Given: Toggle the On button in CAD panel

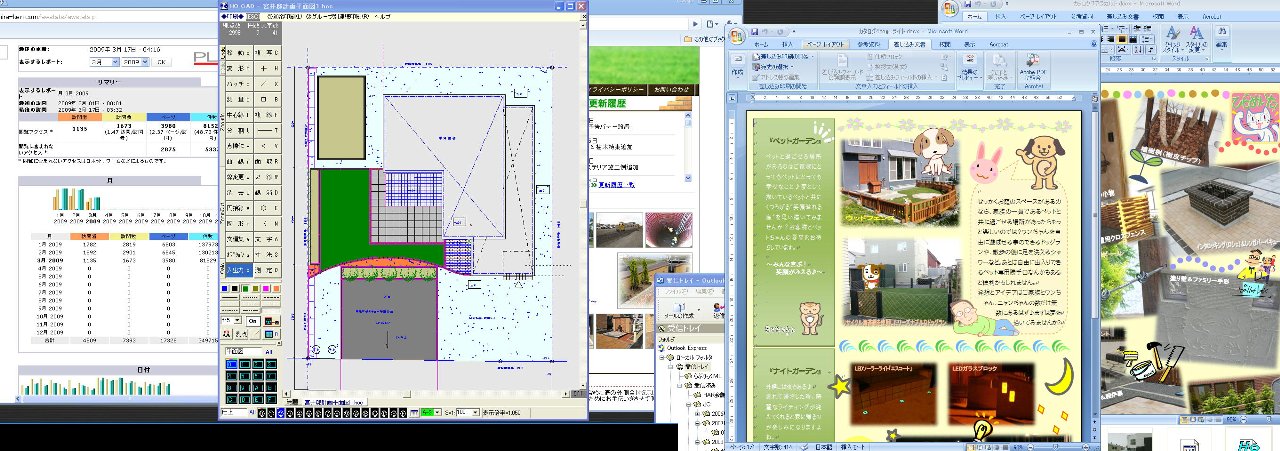Looking at the screenshot, I should point(253,321).
